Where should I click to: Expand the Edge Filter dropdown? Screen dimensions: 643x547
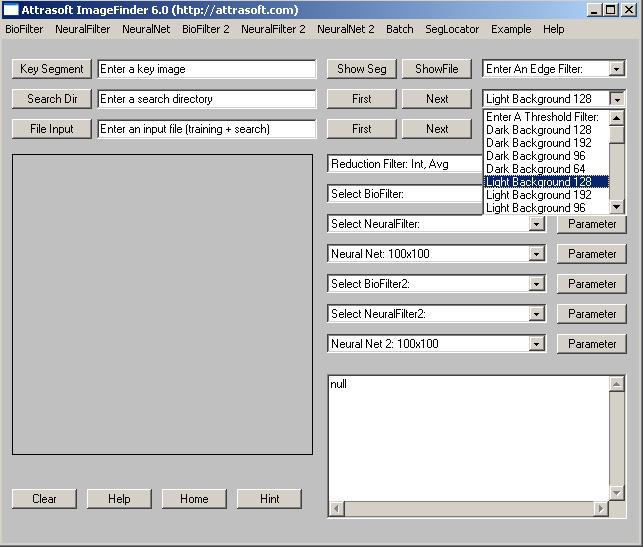click(x=616, y=69)
